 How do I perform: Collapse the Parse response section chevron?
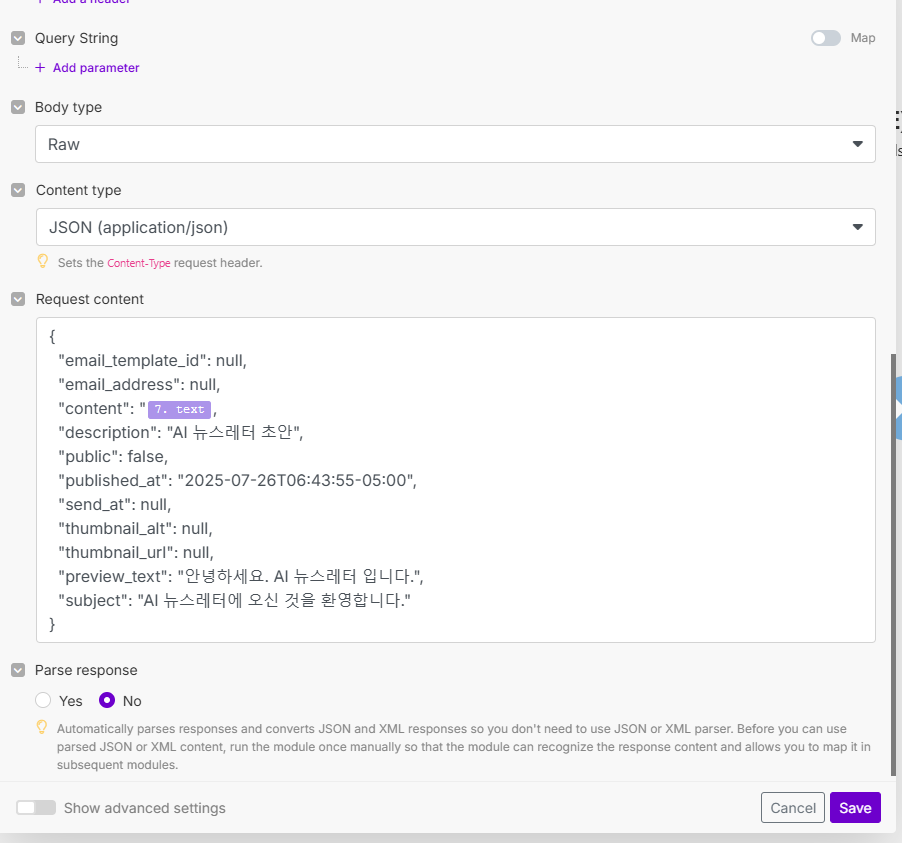(x=18, y=670)
